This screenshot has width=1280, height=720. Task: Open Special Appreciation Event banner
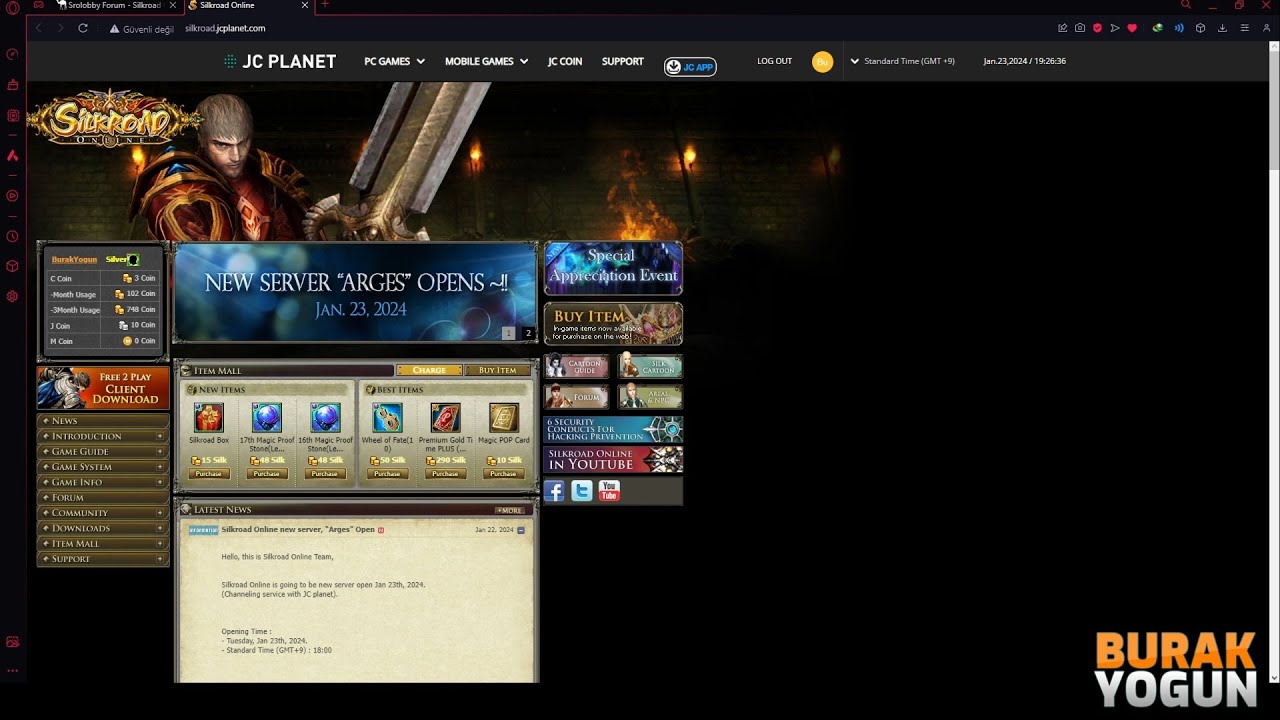coord(613,268)
